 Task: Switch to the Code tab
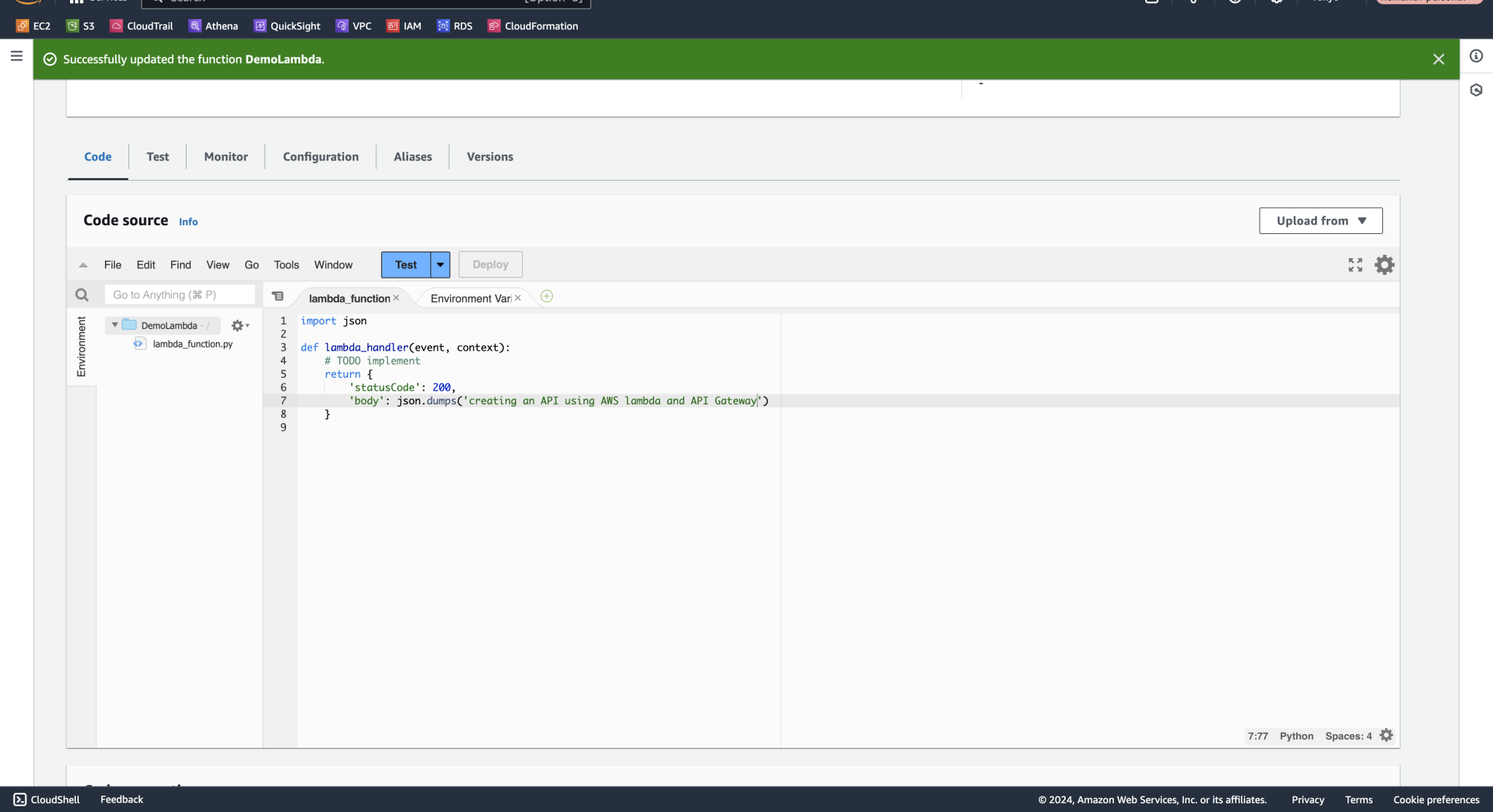[98, 157]
